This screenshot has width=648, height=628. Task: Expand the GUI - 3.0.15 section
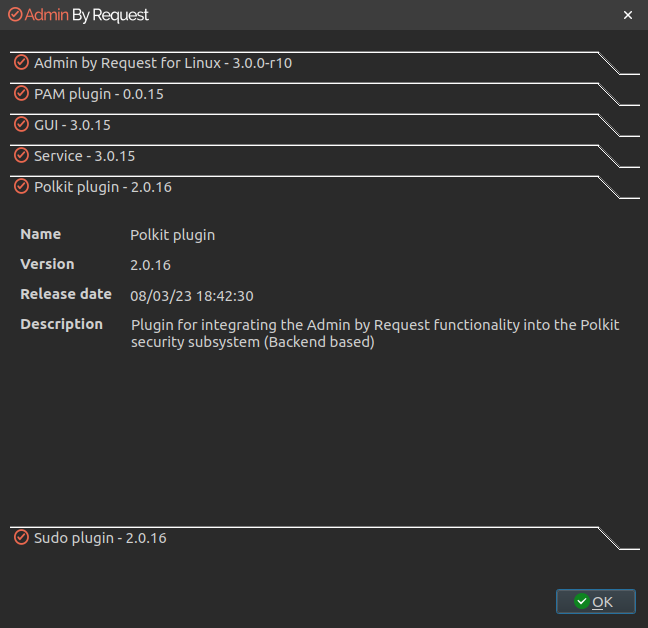click(324, 125)
